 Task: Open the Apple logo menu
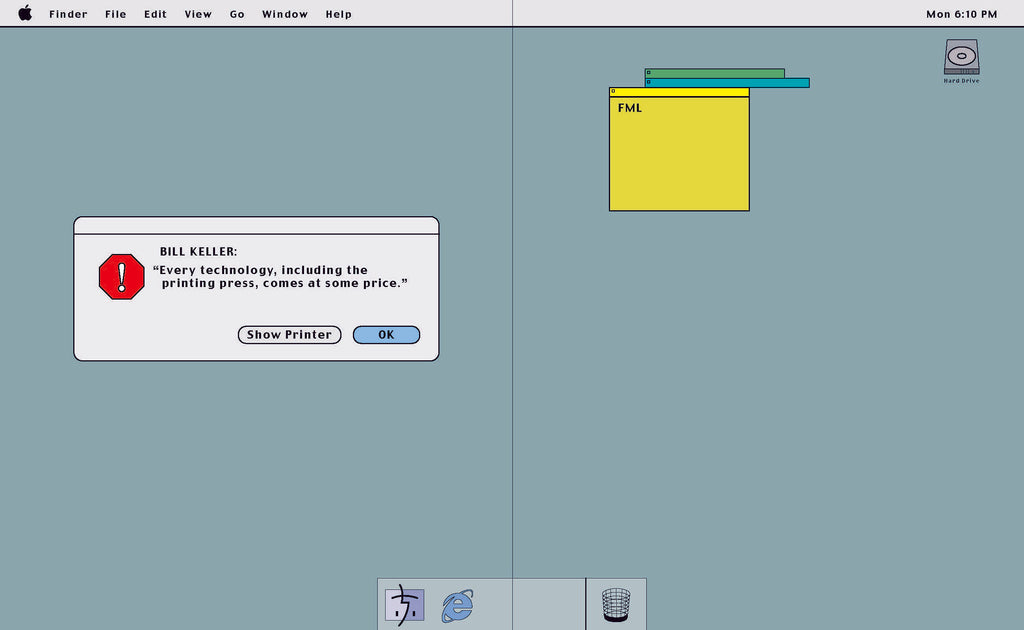[25, 13]
